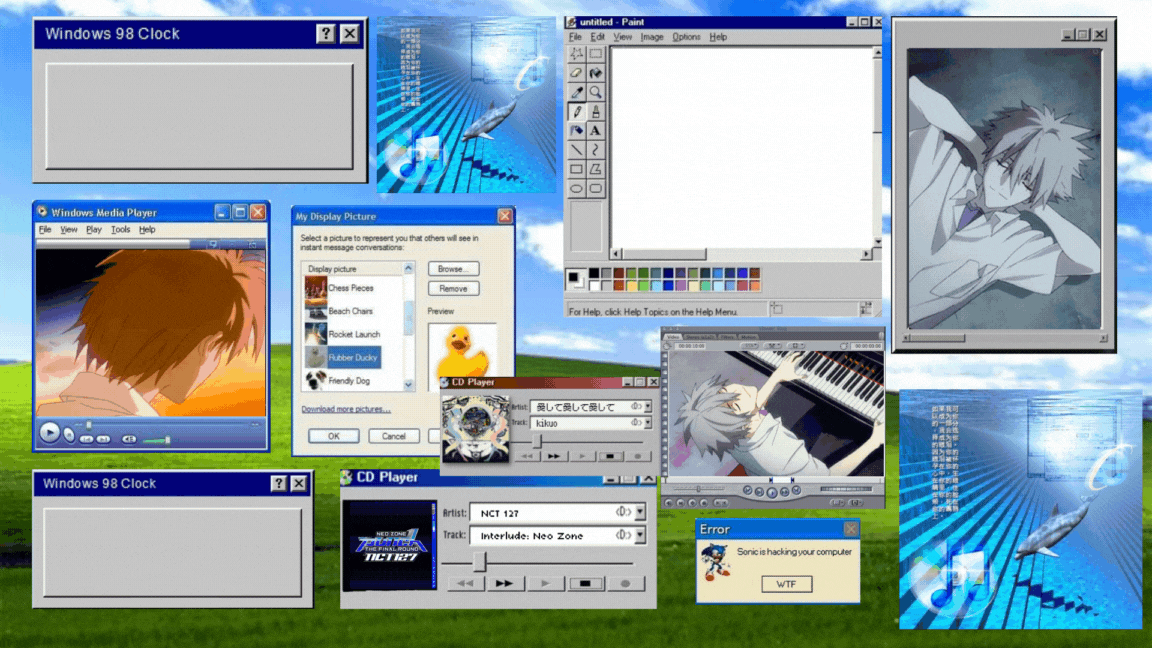Select the rectangular Select tool in Paint
Screen dimensions: 1152x648
pyautogui.click(x=596, y=54)
